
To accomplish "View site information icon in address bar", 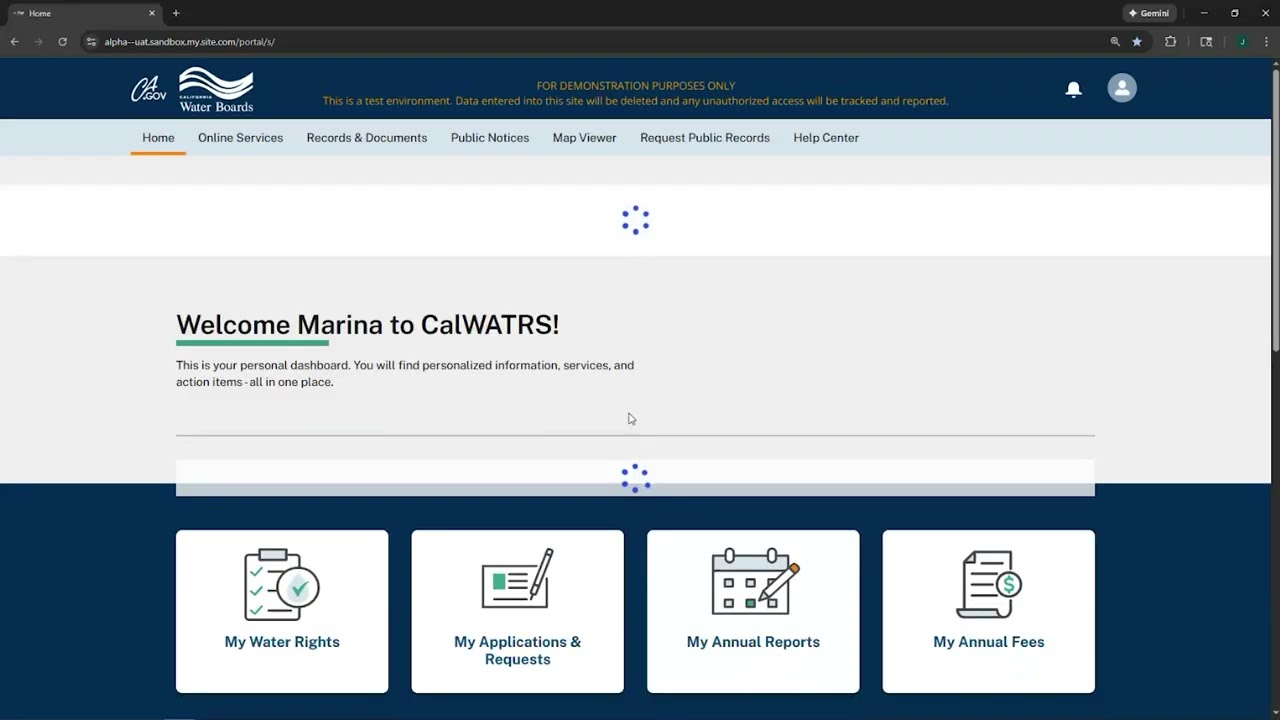I will 91,42.
